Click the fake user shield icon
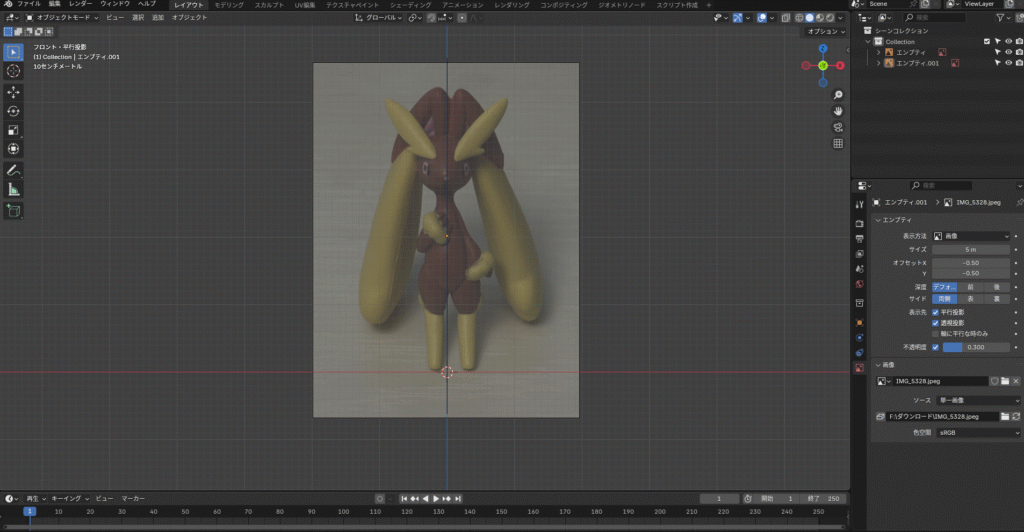The image size is (1024, 532). (x=994, y=381)
